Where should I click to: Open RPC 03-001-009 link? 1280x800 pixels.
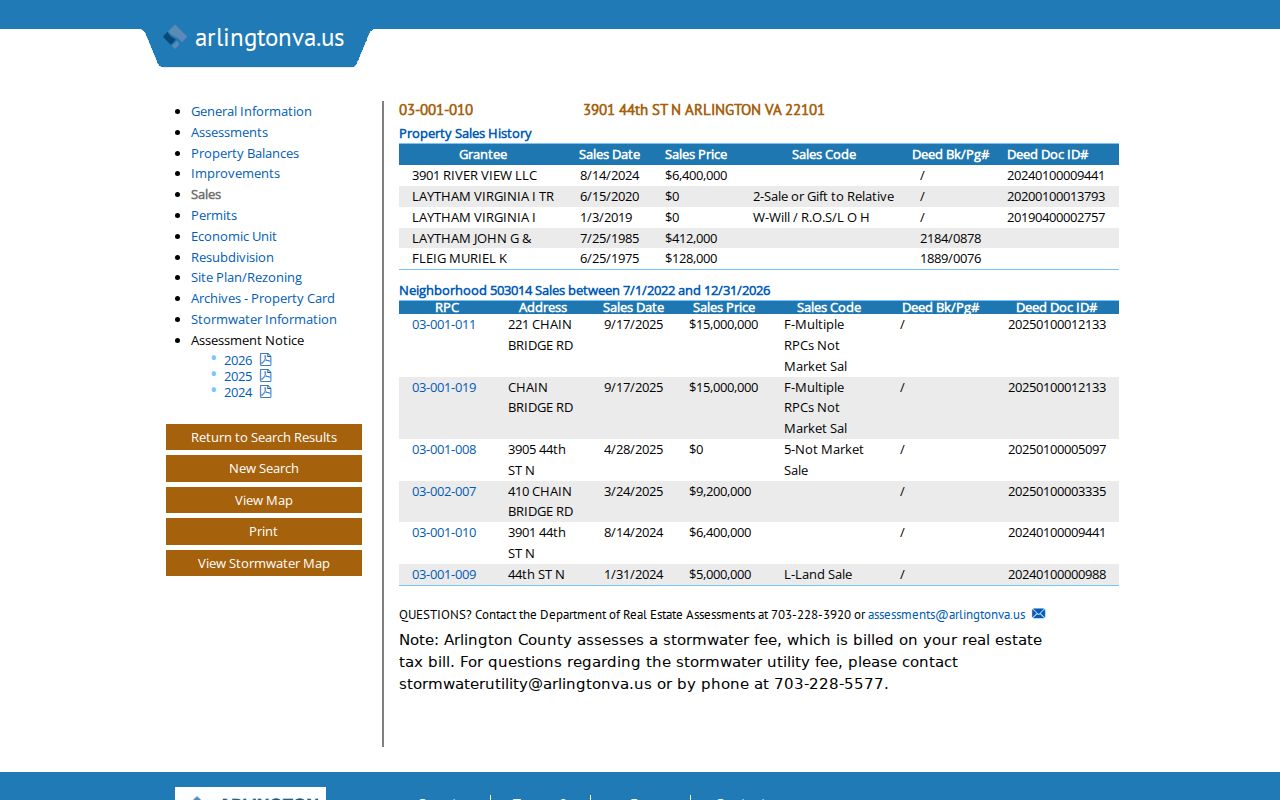[444, 574]
